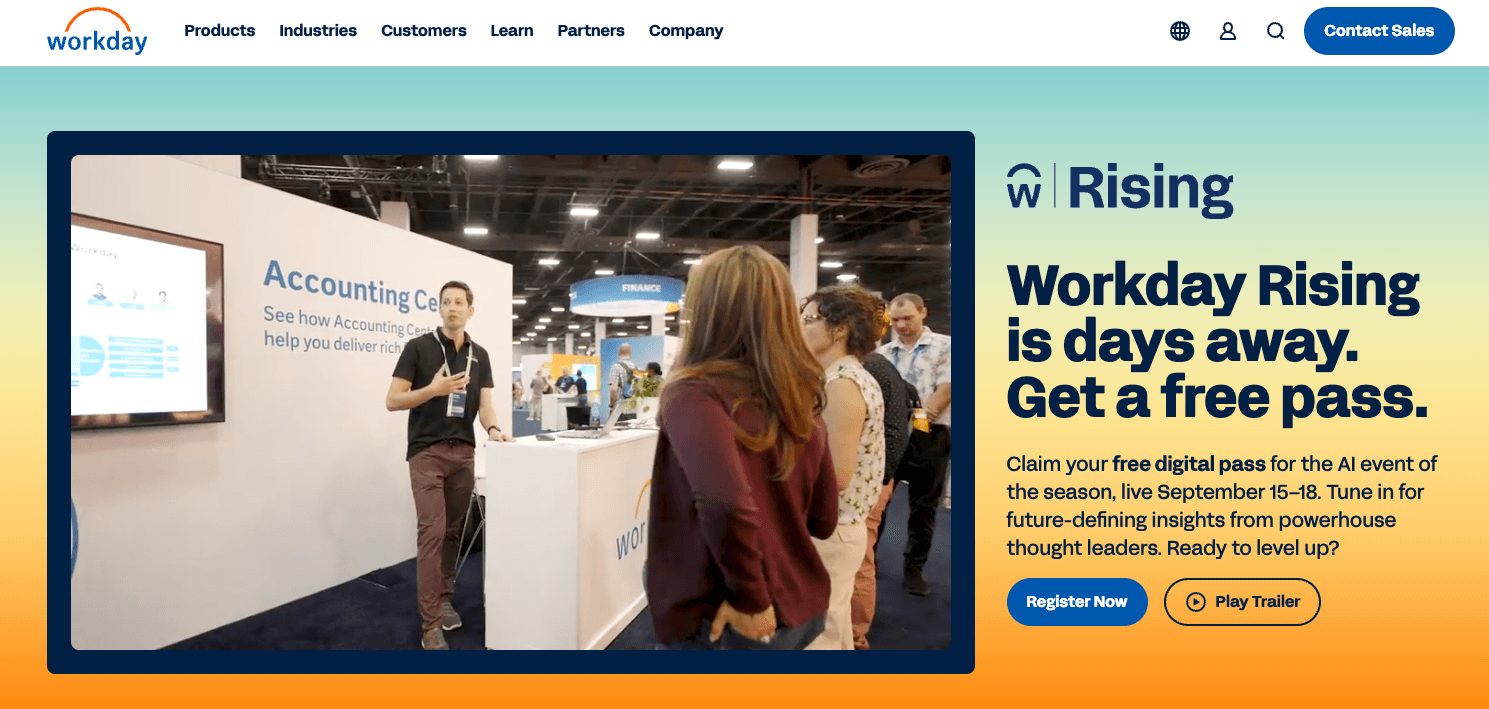Open the globe language selector
1489x709 pixels.
[x=1180, y=31]
